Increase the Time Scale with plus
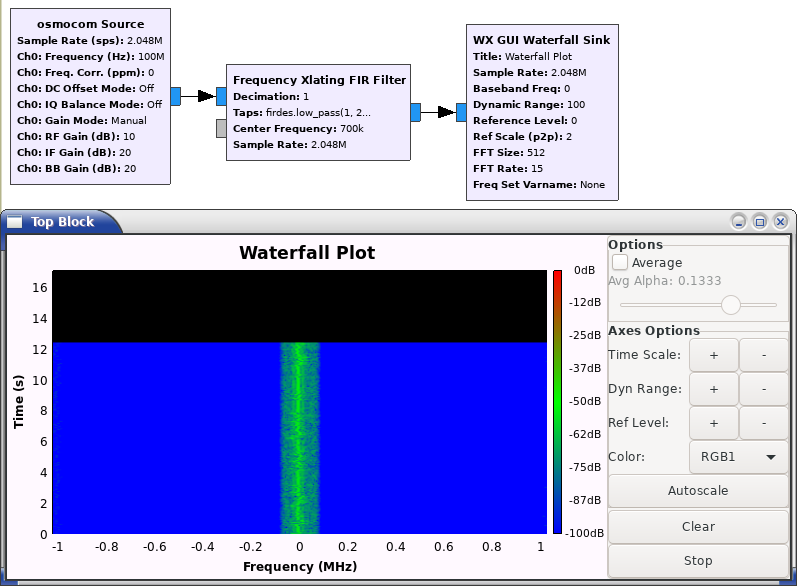Image resolution: width=797 pixels, height=586 pixels. coord(713,355)
